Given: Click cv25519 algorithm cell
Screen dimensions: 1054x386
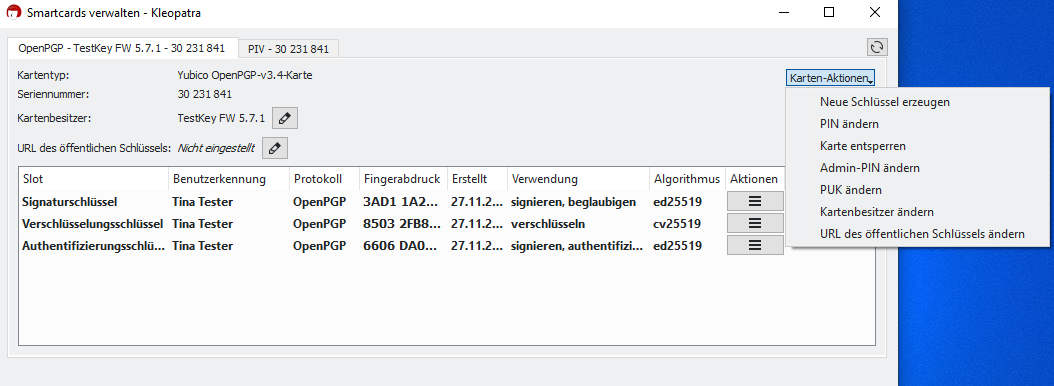Looking at the screenshot, I should [677, 223].
